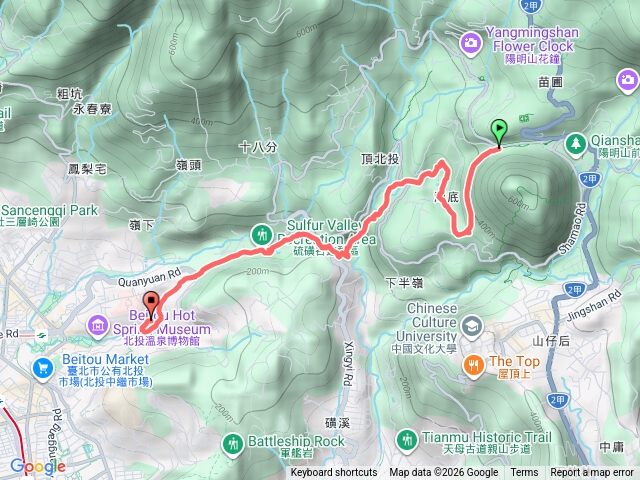Screen dimensions: 640x480
Task: Select the Beitou Market shopping cart icon
Action: click(43, 369)
